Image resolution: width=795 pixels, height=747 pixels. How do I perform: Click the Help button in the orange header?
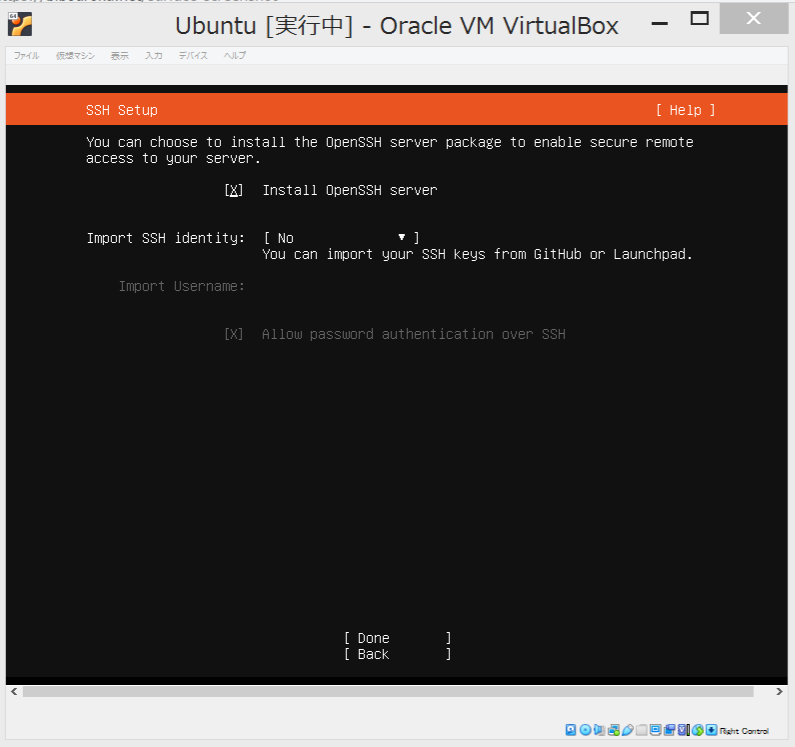[x=685, y=110]
